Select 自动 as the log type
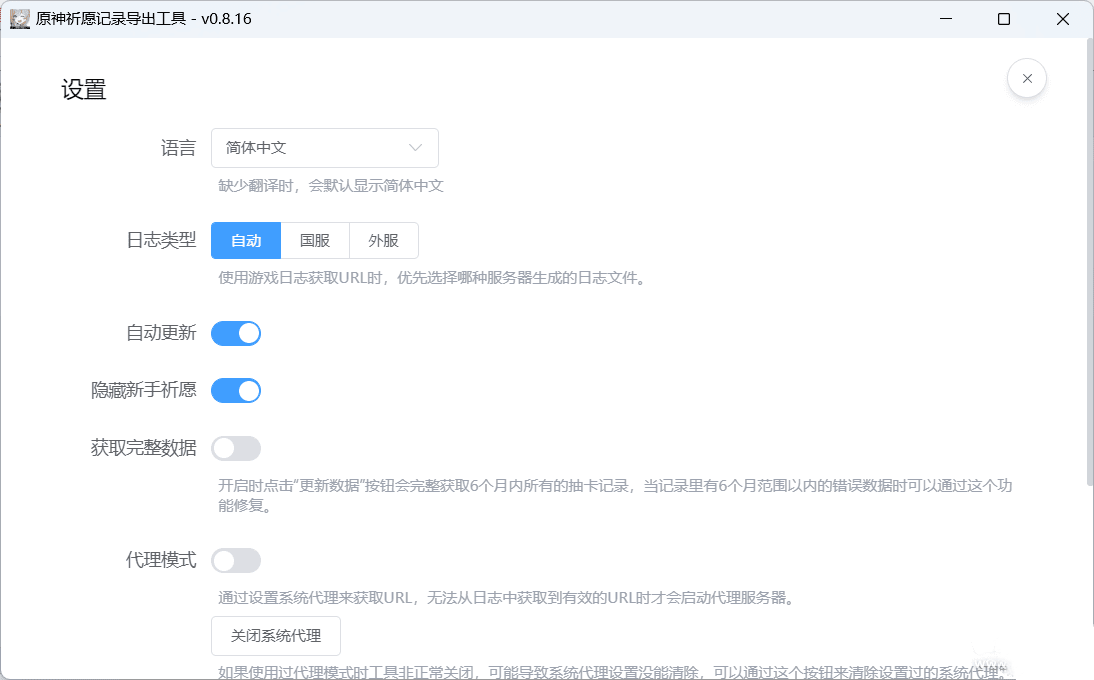Image resolution: width=1094 pixels, height=680 pixels. (x=246, y=241)
